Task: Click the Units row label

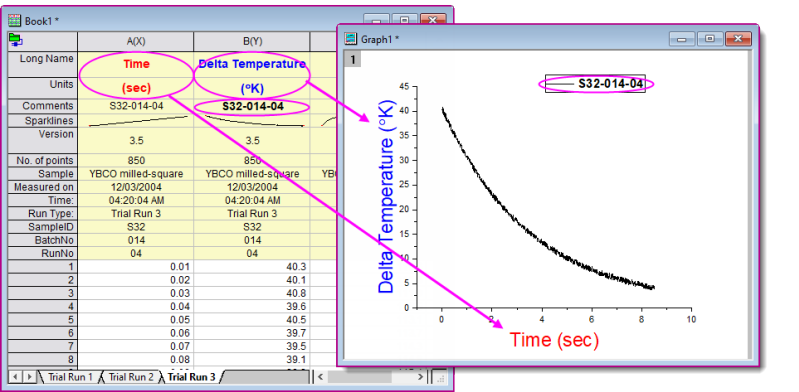Action: [43, 88]
